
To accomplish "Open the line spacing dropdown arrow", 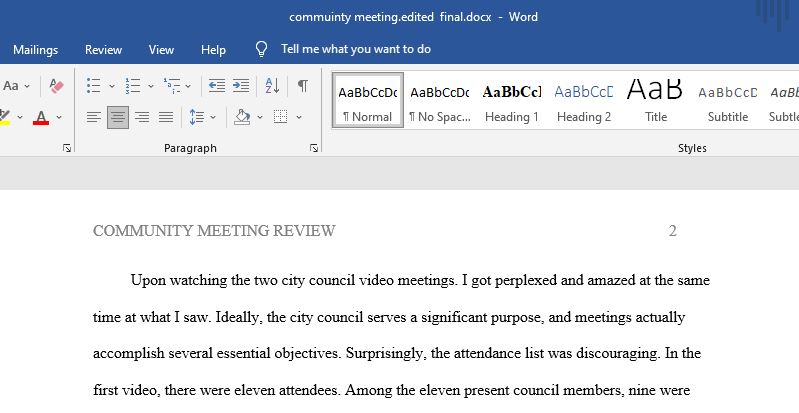I will [x=213, y=118].
